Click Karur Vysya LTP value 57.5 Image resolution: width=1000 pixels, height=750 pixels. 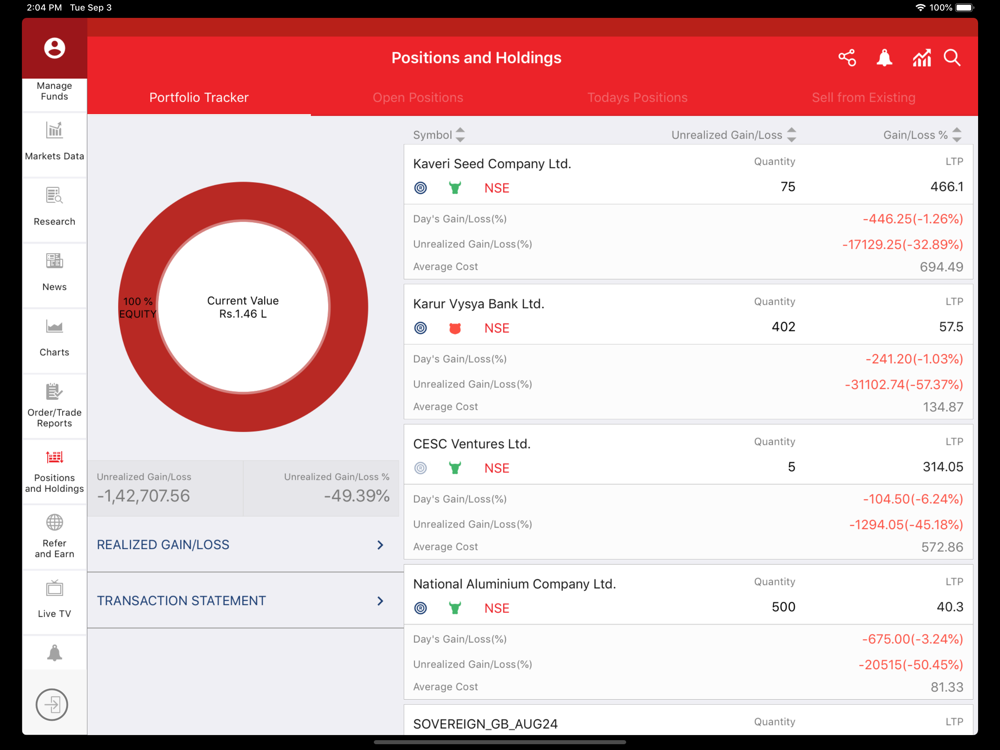(951, 327)
